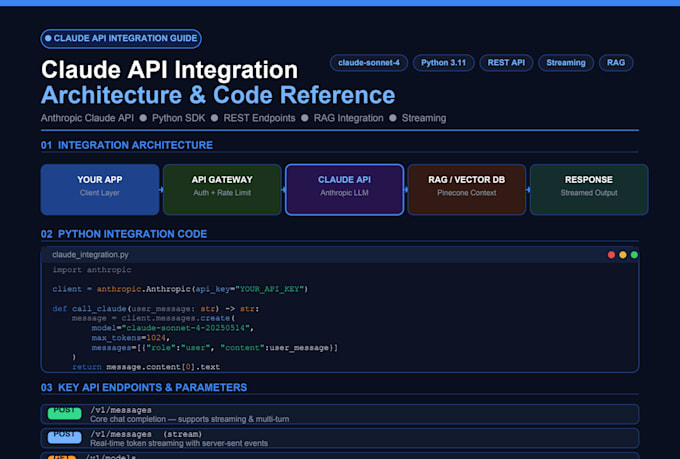The height and width of the screenshot is (459, 680).
Task: Select the YOUR APP Client Layer box
Action: pos(100,190)
